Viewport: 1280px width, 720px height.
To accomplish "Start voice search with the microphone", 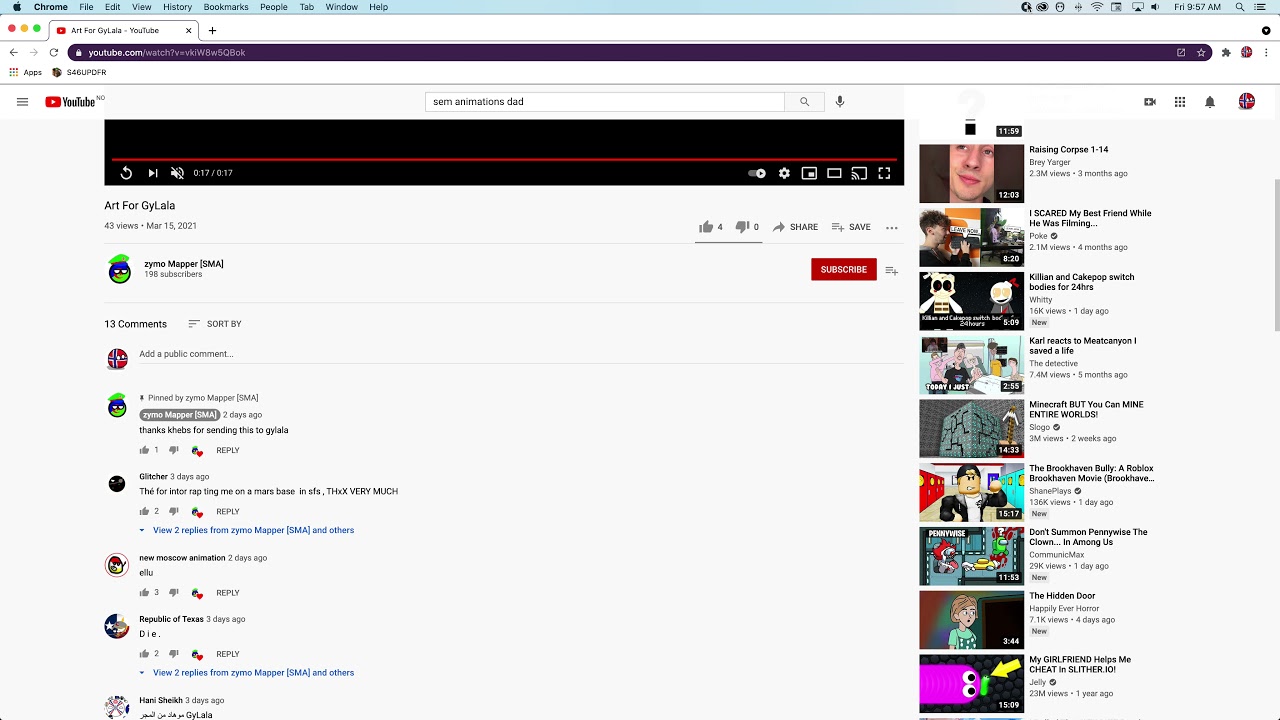I will [x=840, y=102].
